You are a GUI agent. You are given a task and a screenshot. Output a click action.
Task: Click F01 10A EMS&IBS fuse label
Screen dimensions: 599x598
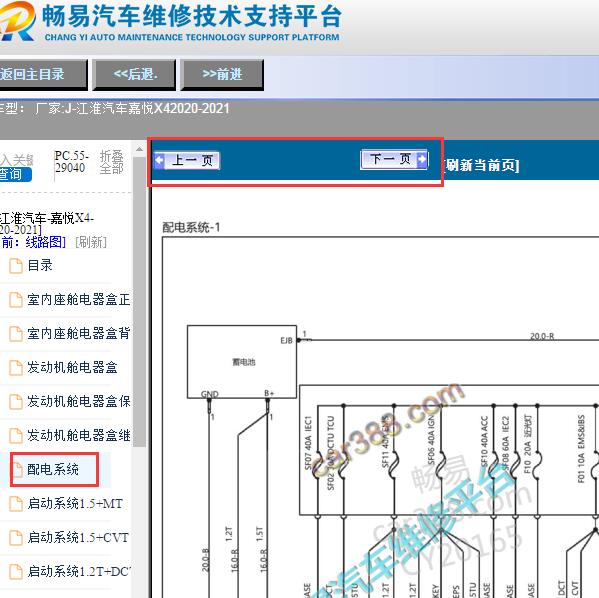click(581, 449)
